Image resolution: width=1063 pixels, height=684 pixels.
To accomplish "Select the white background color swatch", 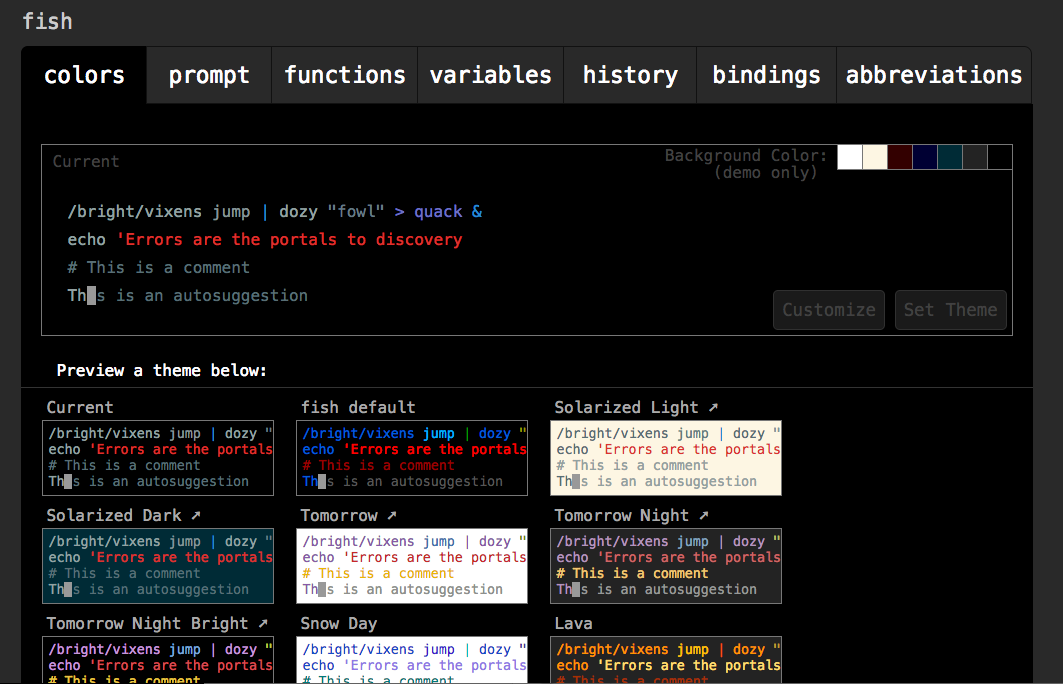I will click(x=849, y=157).
